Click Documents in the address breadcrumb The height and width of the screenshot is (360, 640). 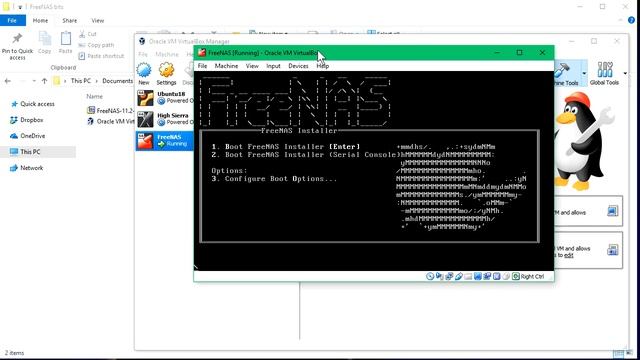[117, 81]
